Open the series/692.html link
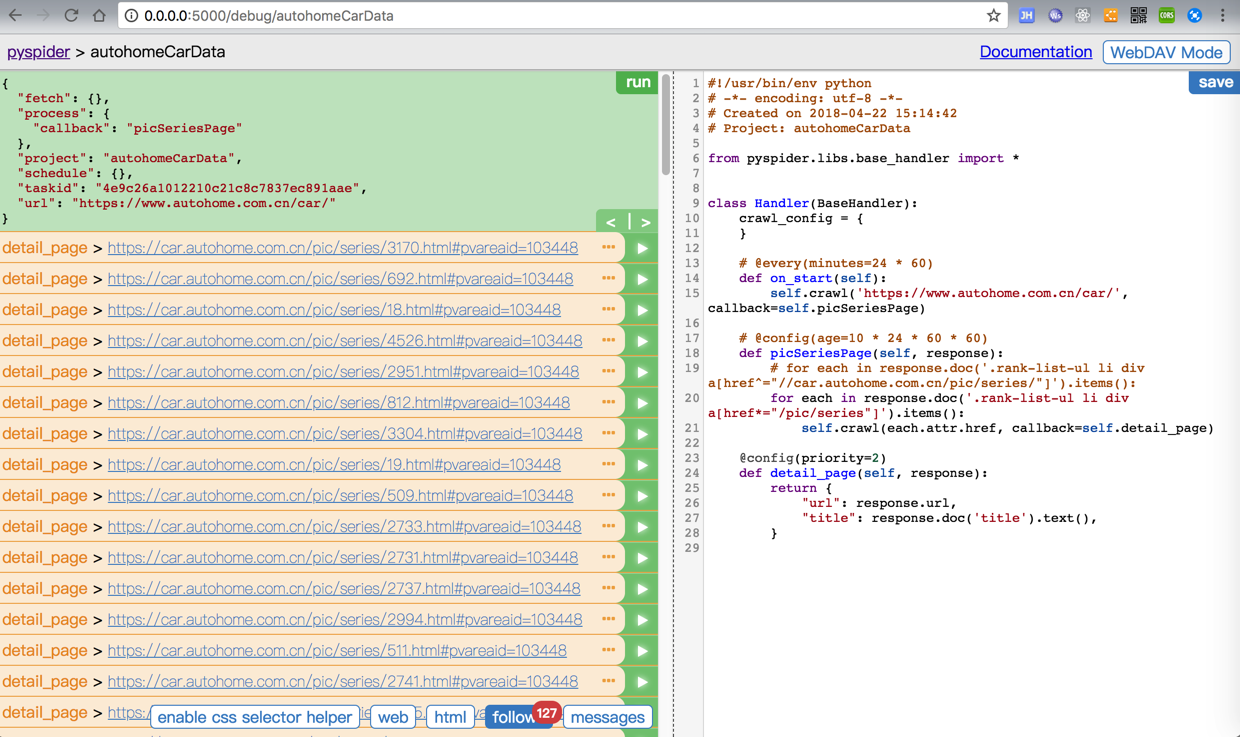This screenshot has height=737, width=1240. [340, 279]
